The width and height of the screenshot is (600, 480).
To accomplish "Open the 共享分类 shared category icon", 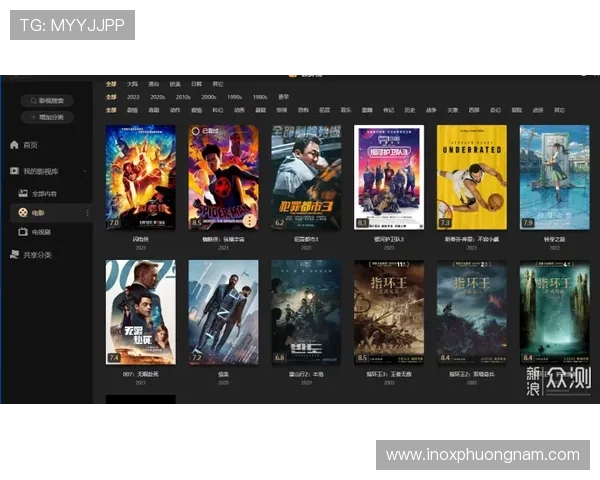I will point(14,255).
